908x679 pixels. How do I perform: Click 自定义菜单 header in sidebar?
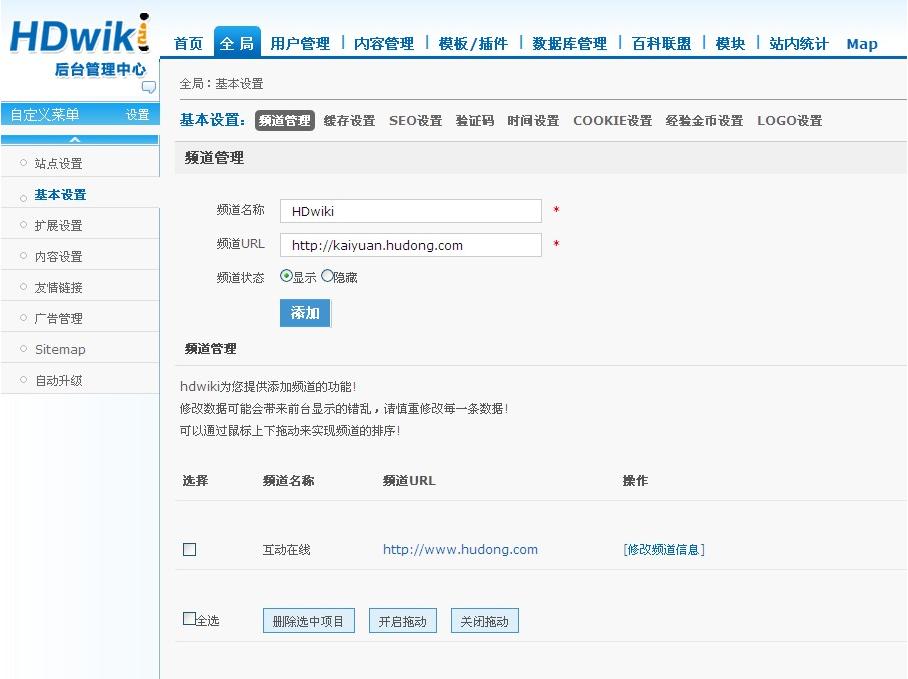45,115
